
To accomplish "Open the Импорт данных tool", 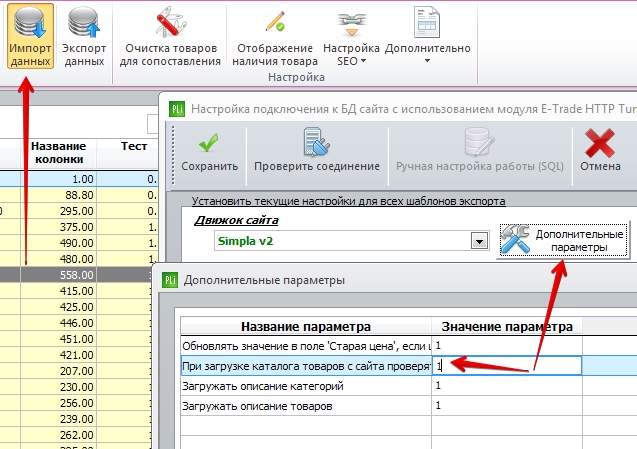I will (x=30, y=36).
